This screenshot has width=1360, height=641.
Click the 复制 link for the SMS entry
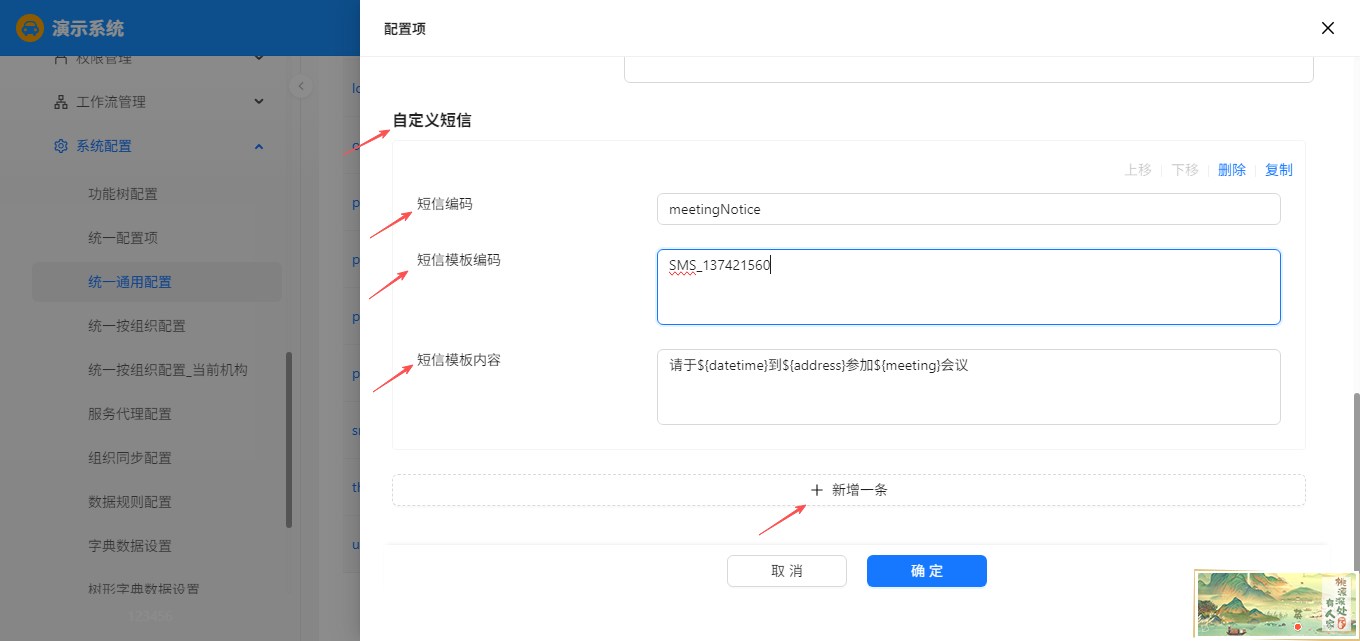pyautogui.click(x=1279, y=170)
